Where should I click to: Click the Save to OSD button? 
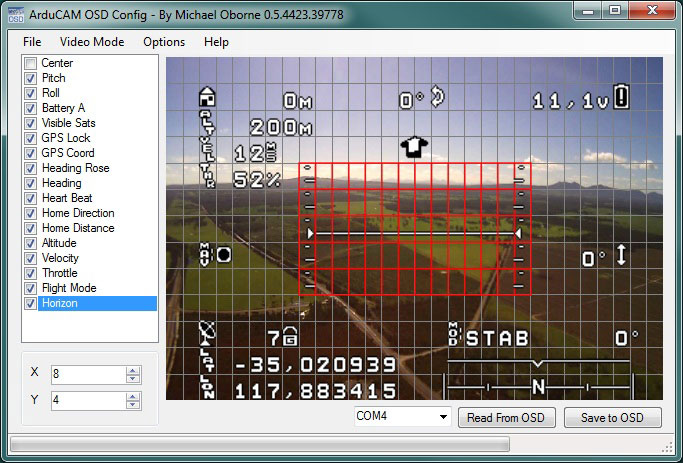pyautogui.click(x=613, y=417)
